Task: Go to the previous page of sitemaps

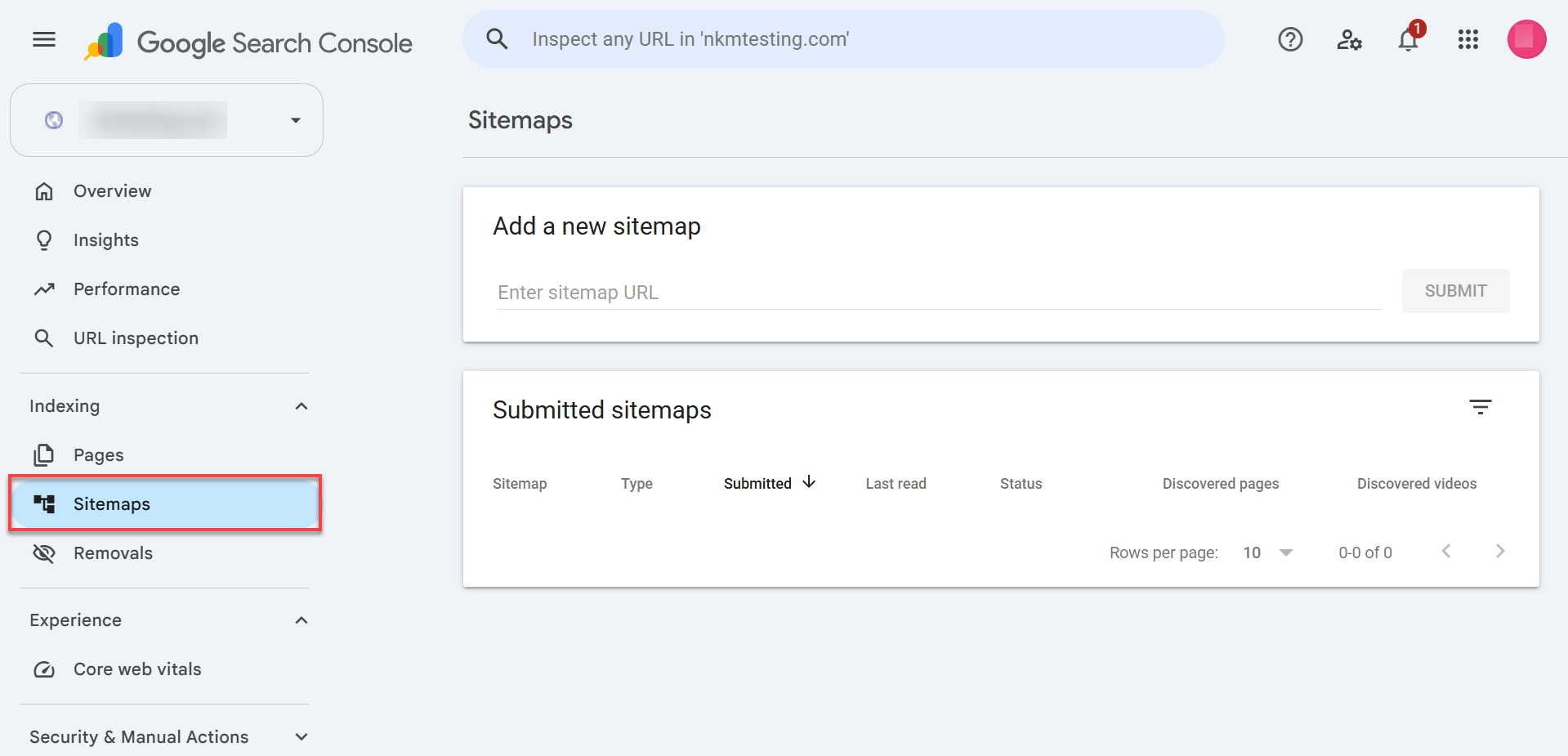Action: [x=1446, y=551]
